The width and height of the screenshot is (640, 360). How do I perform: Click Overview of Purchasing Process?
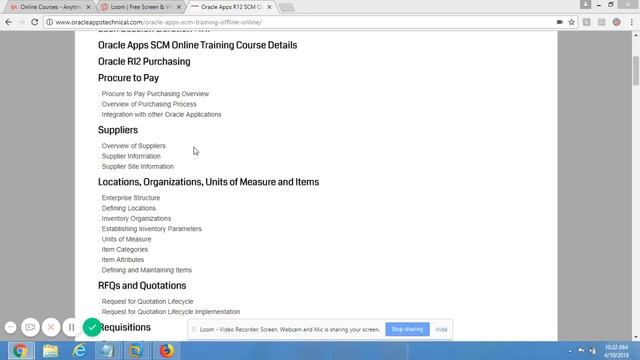(149, 104)
